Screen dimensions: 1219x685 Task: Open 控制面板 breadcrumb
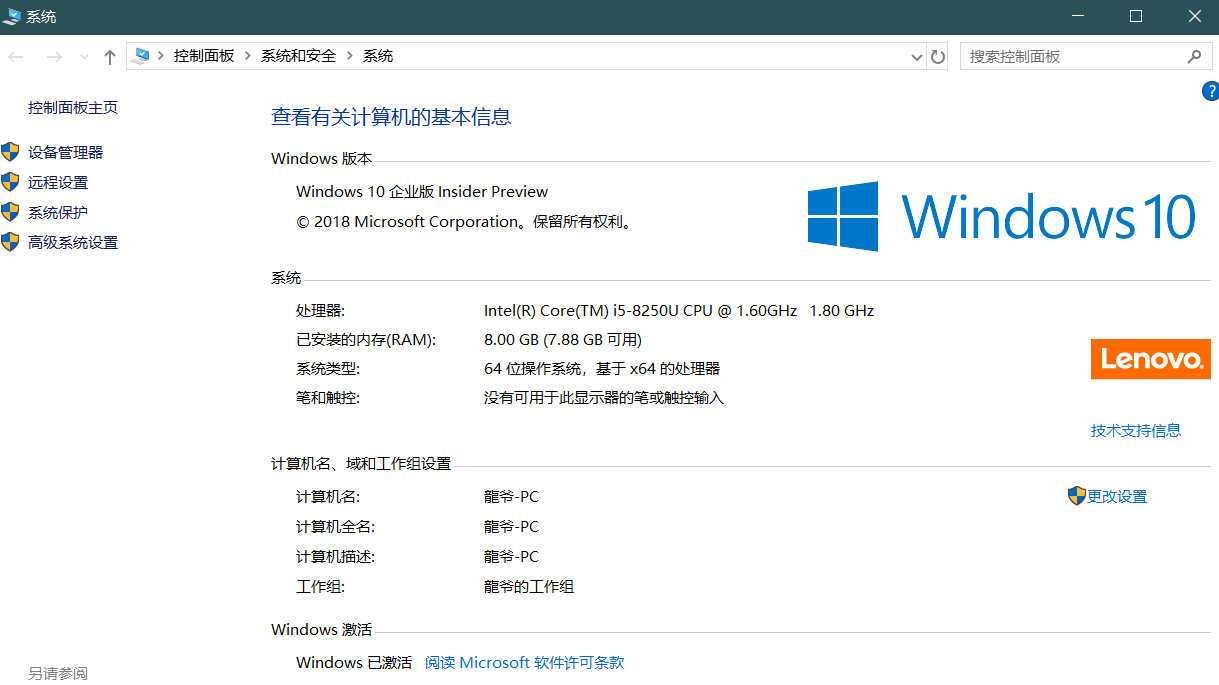204,56
